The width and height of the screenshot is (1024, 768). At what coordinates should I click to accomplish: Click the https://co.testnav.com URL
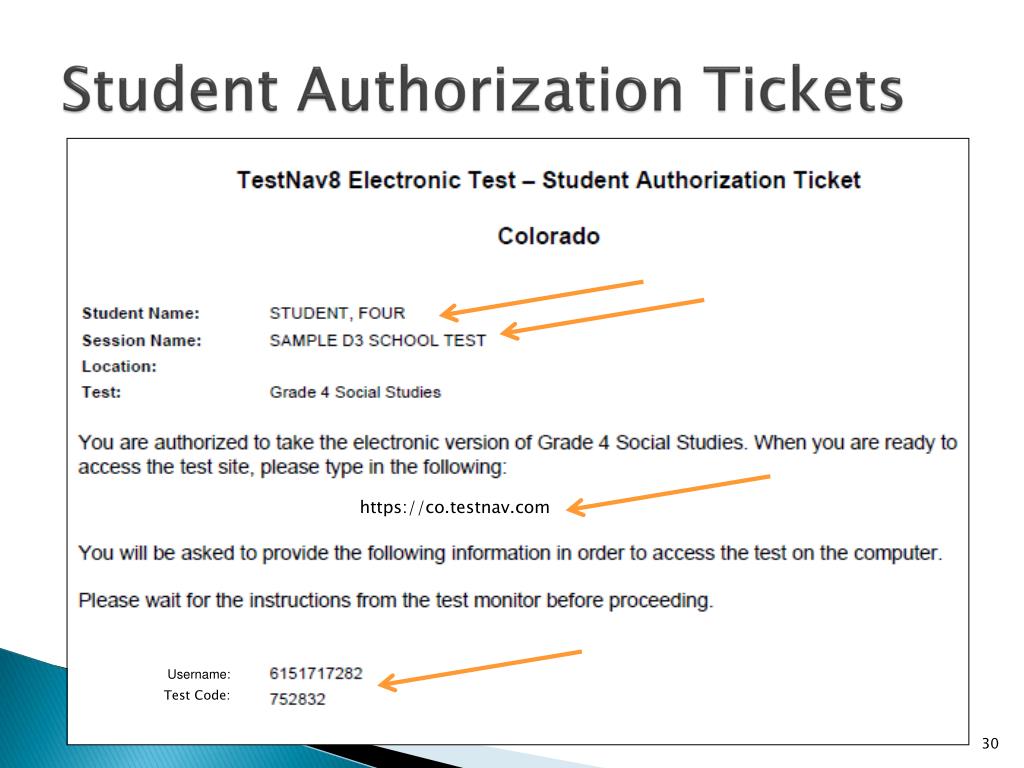455,507
